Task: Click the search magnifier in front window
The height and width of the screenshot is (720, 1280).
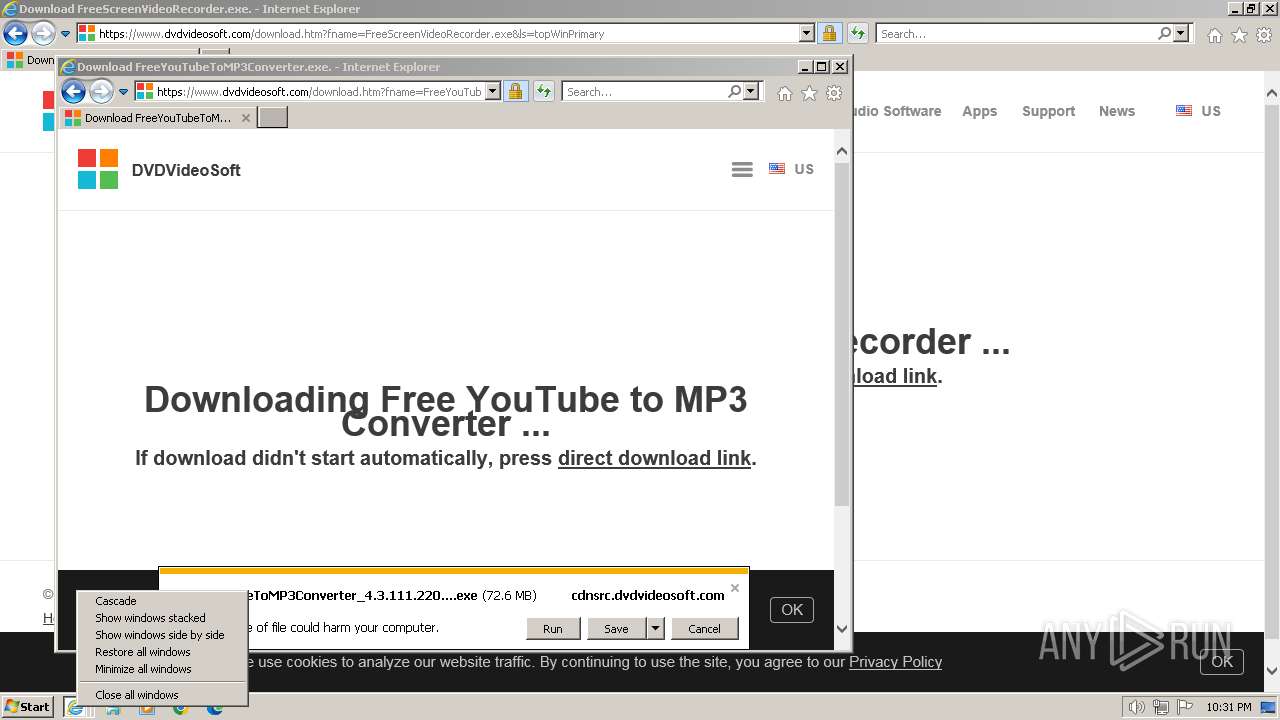Action: click(735, 91)
